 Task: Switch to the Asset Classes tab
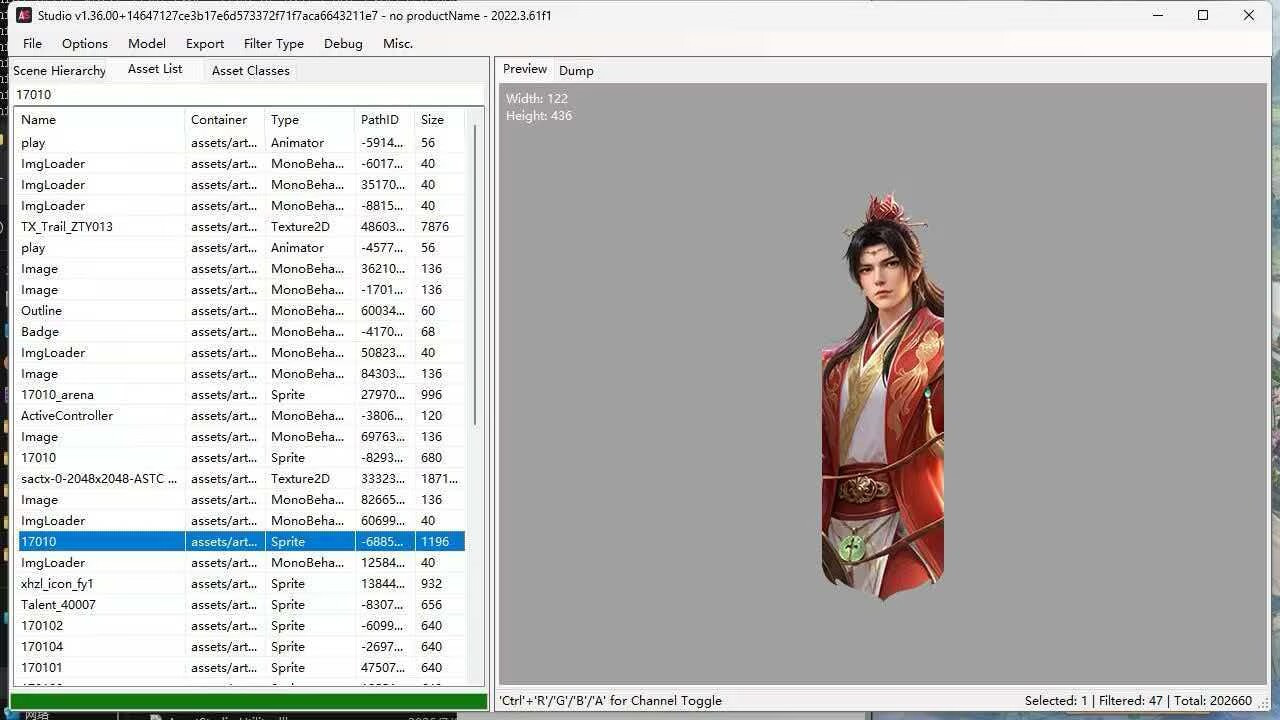pyautogui.click(x=251, y=70)
